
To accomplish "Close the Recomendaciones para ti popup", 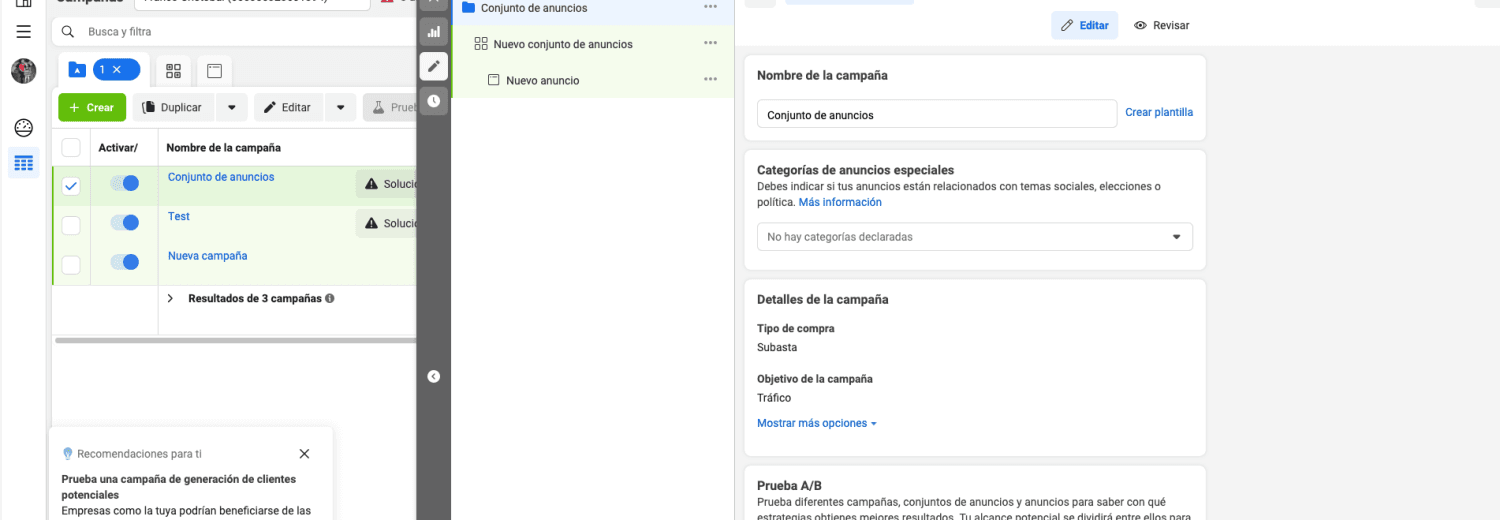I will click(x=304, y=454).
